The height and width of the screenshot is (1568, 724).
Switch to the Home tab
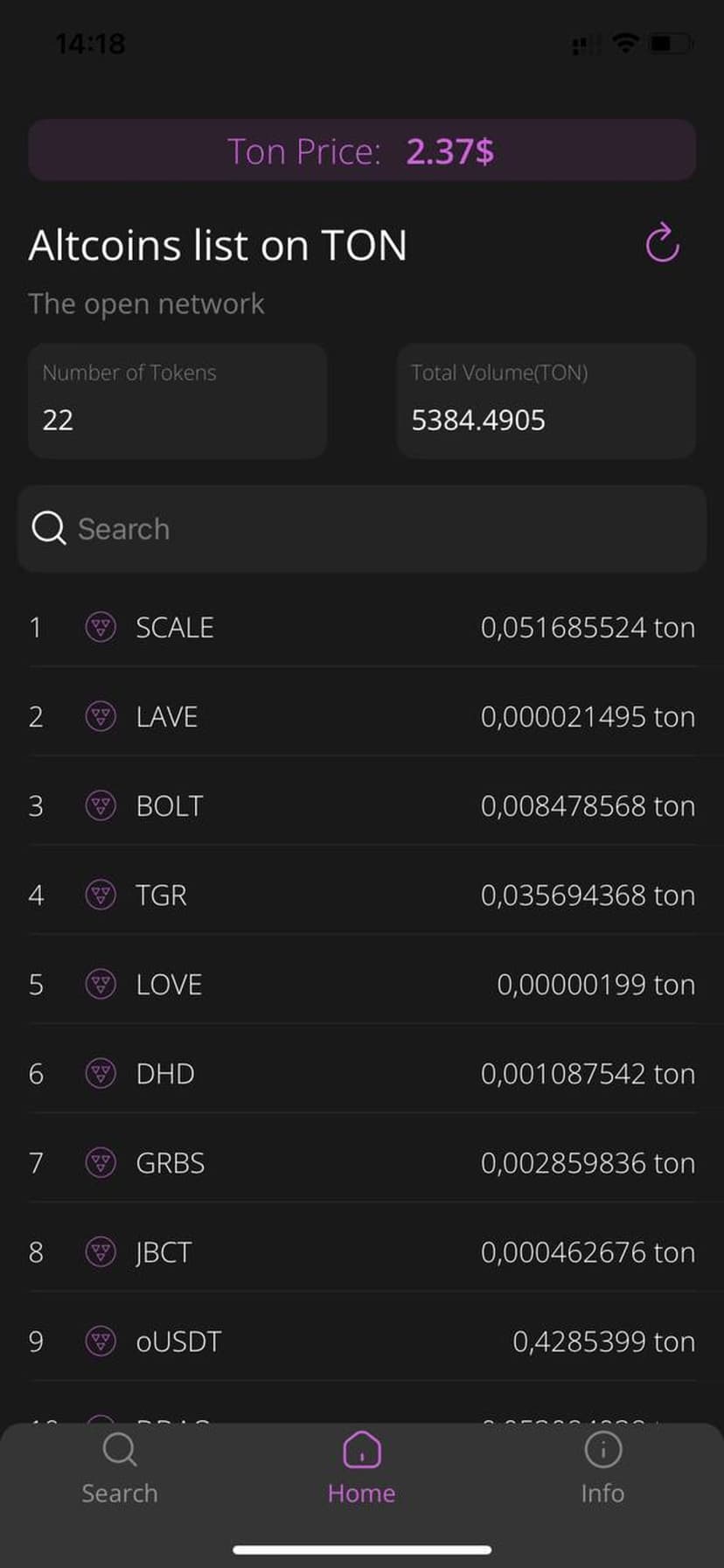(361, 1468)
